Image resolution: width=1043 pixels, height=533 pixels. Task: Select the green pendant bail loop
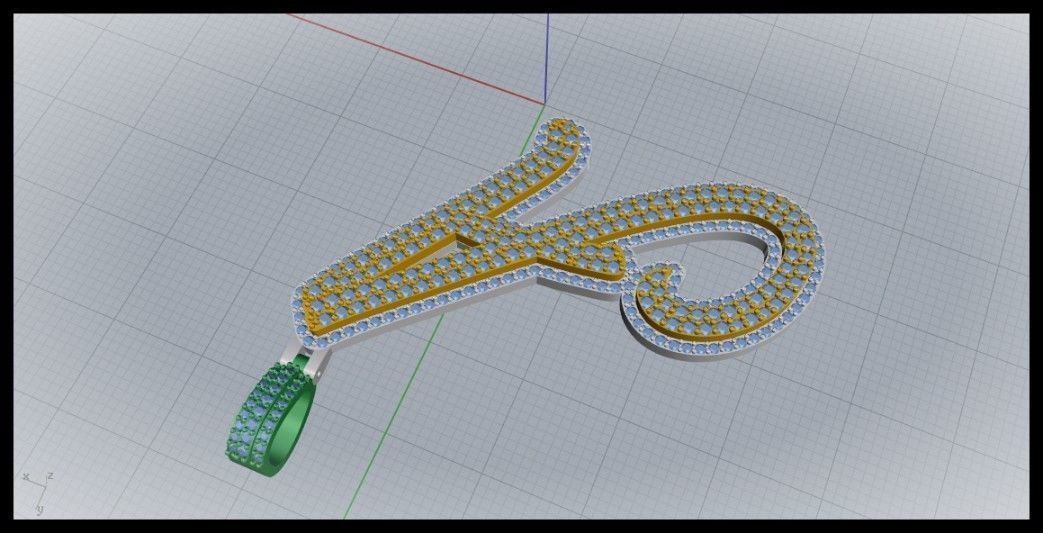pyautogui.click(x=269, y=419)
